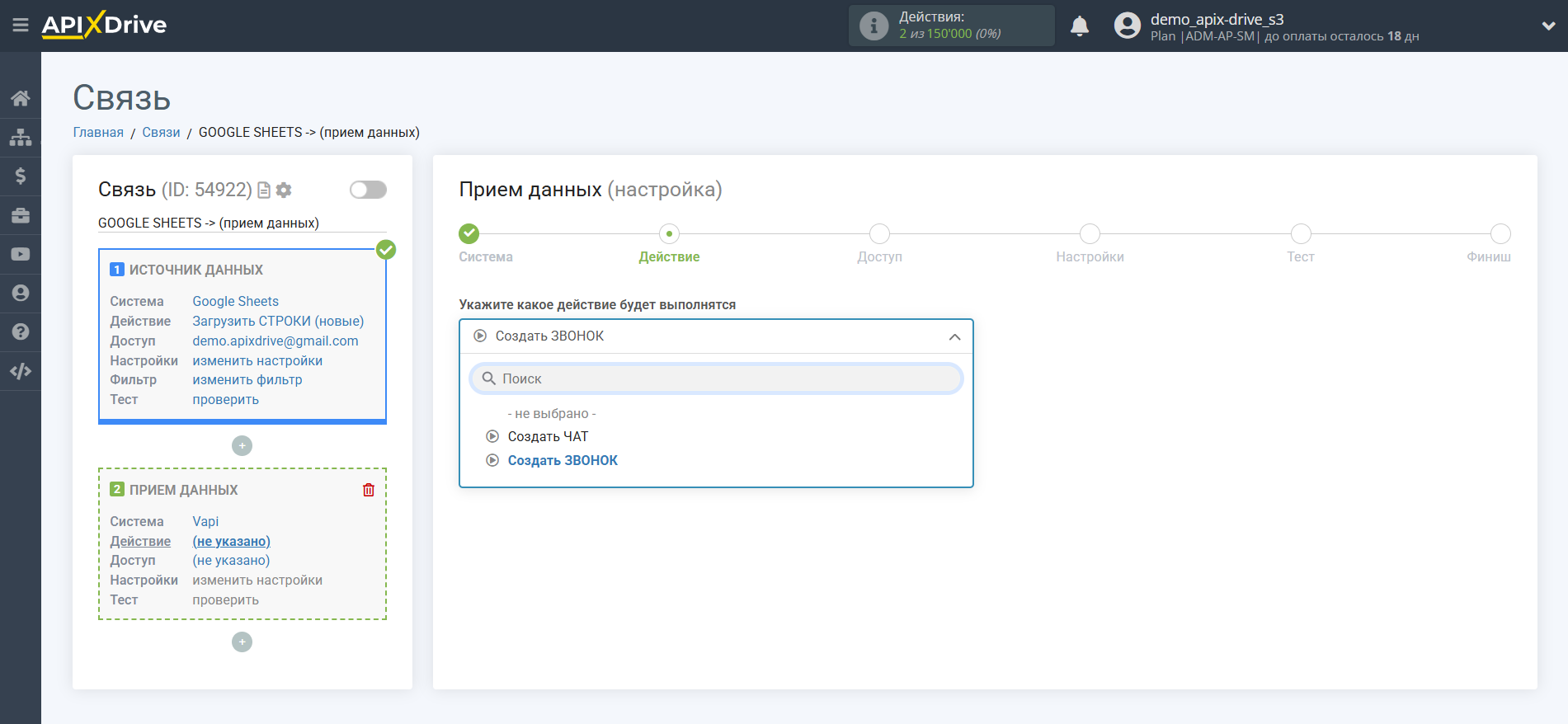The width and height of the screenshot is (1568, 724).
Task: Select the Создать ЧАТ option
Action: (x=548, y=437)
